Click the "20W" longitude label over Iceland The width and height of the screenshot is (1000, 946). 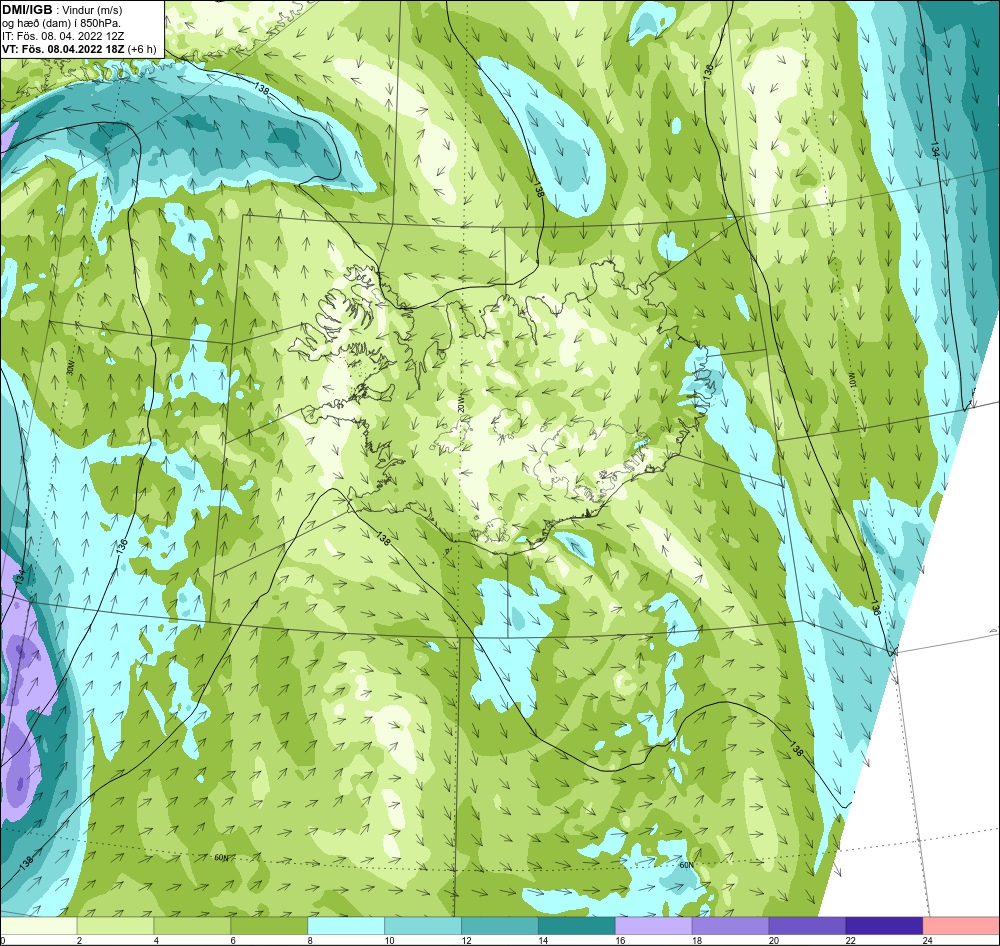460,405
